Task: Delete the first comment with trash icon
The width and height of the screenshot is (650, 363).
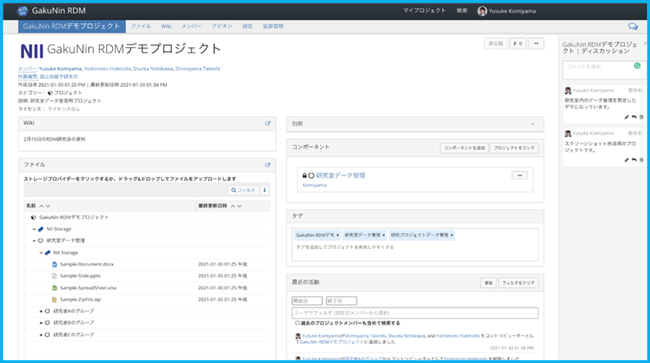Action: pos(641,117)
